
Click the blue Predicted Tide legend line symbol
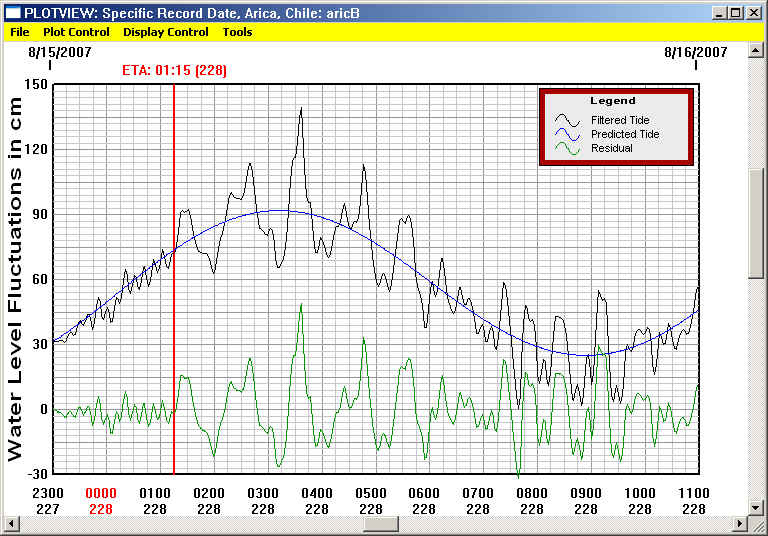click(568, 134)
